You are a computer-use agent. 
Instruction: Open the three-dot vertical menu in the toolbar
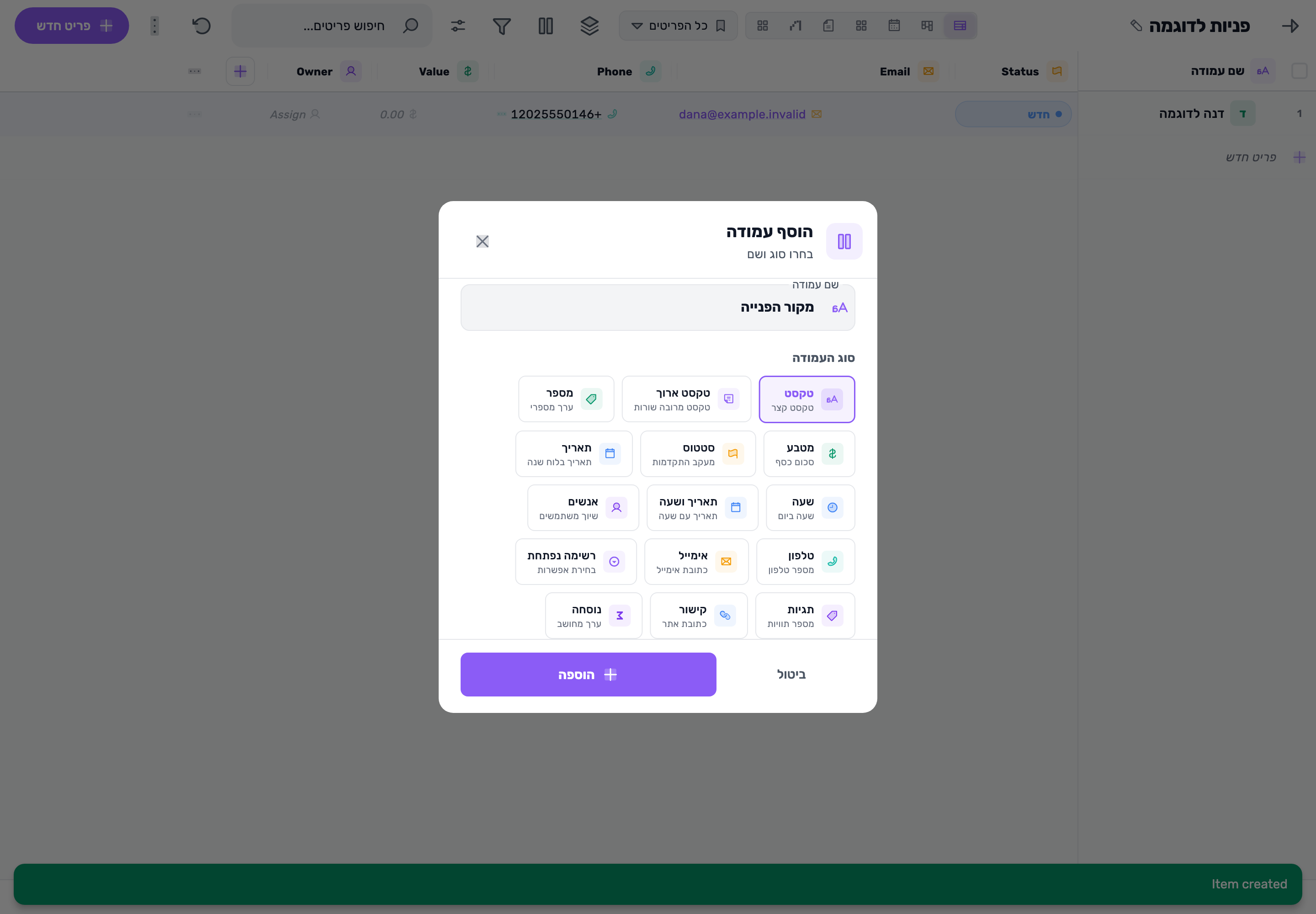[x=154, y=26]
